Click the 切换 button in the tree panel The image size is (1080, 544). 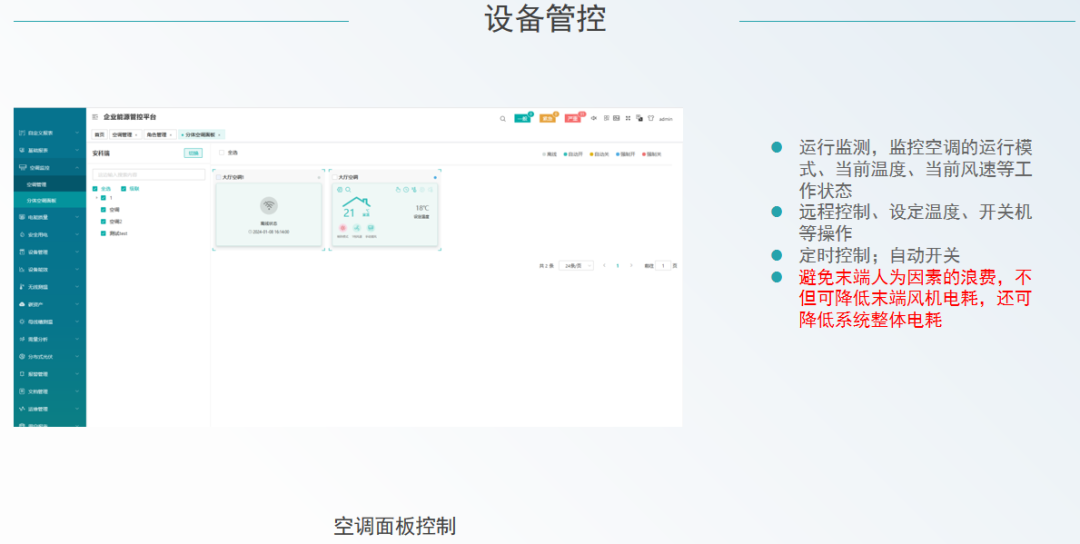(193, 153)
